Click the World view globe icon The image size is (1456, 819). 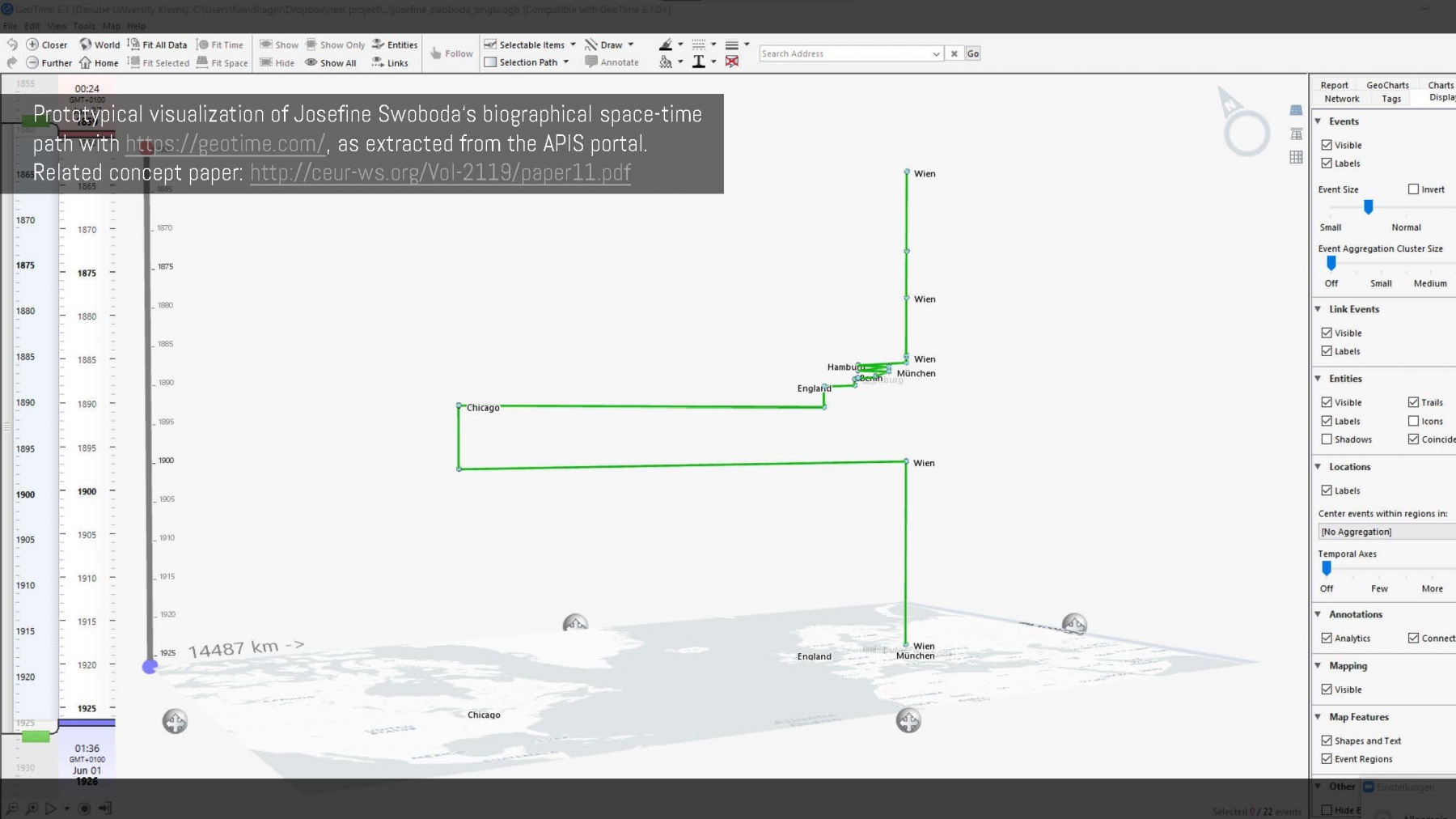85,45
